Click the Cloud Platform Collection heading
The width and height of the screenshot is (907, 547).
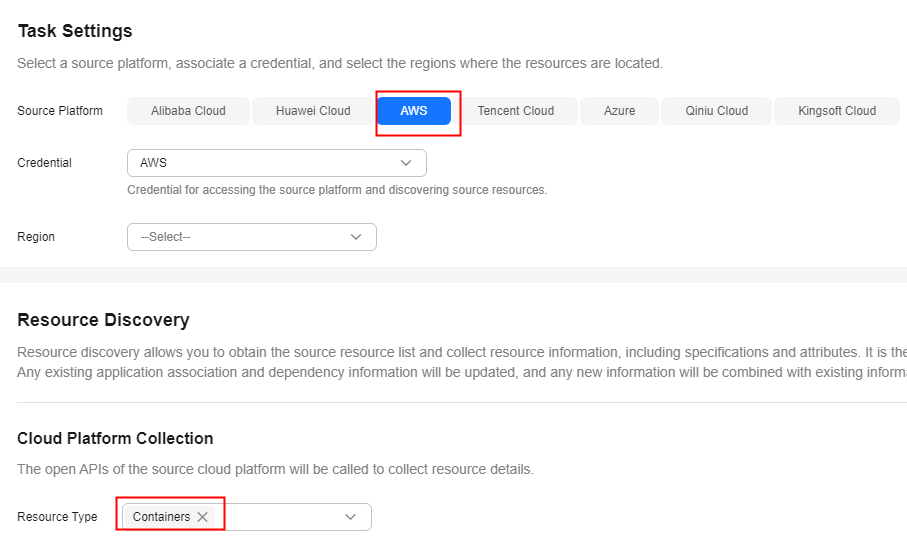coord(115,438)
